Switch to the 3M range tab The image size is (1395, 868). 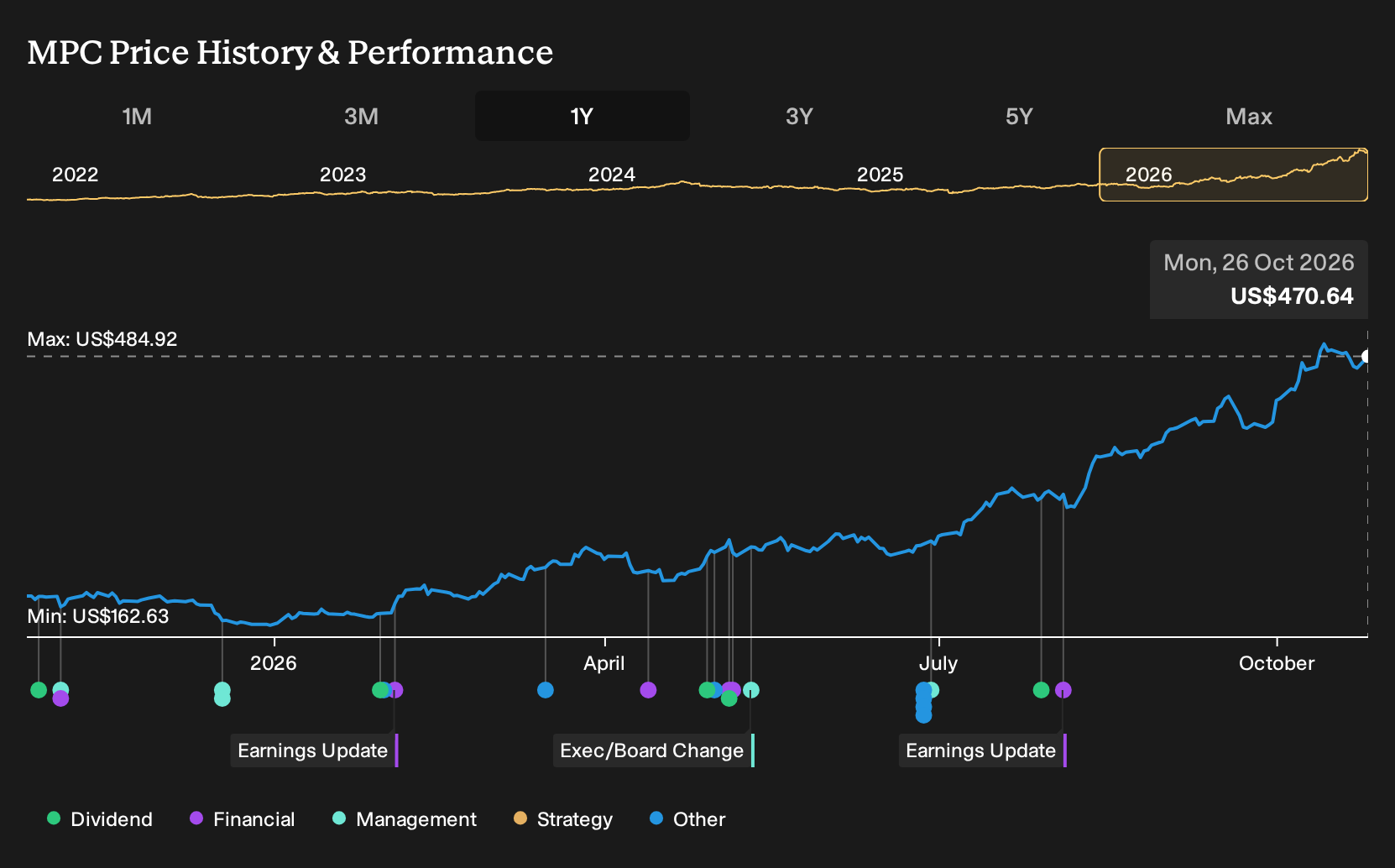coord(361,116)
